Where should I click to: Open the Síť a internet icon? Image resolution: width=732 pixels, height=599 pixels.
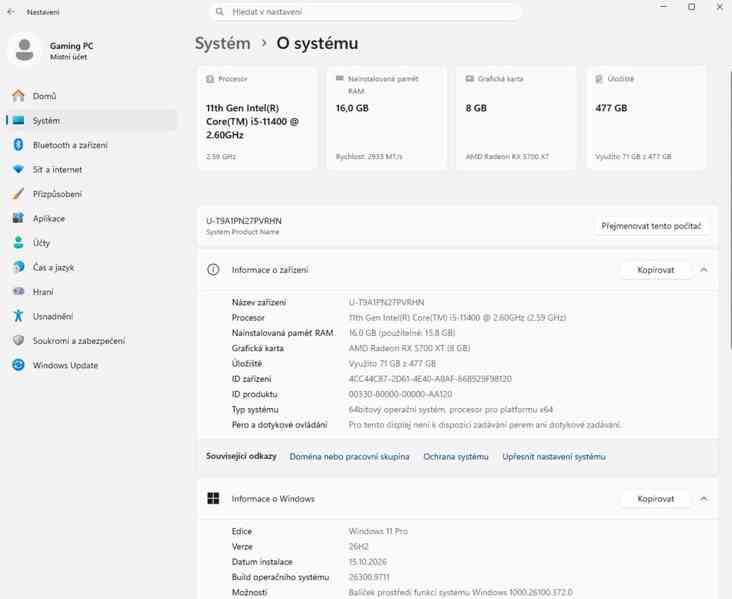coord(18,169)
